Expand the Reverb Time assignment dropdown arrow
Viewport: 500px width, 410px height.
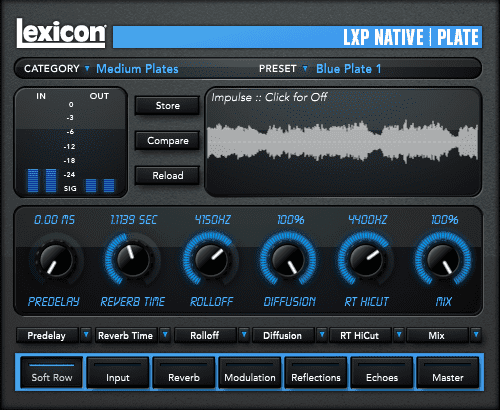pyautogui.click(x=165, y=335)
